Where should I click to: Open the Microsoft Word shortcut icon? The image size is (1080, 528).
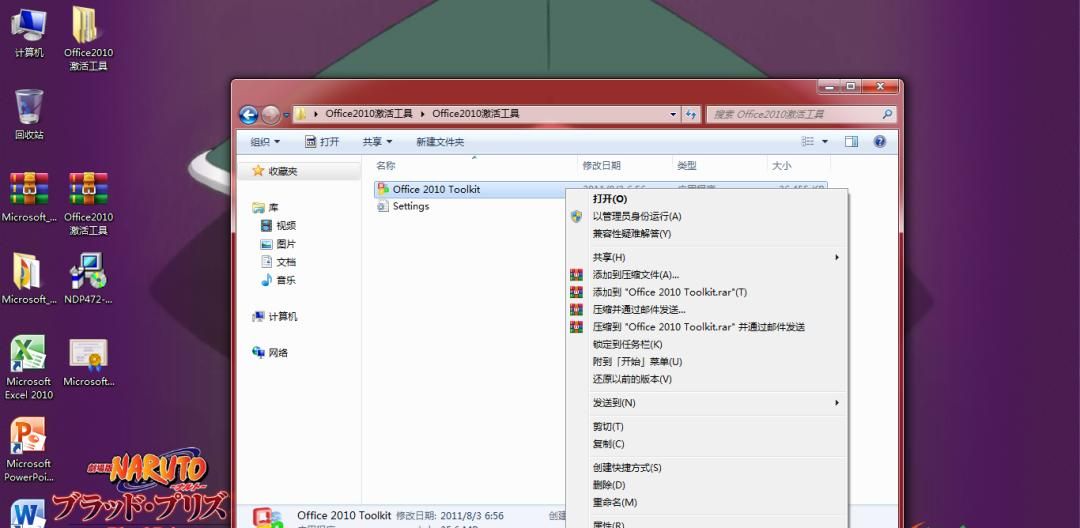(28, 514)
